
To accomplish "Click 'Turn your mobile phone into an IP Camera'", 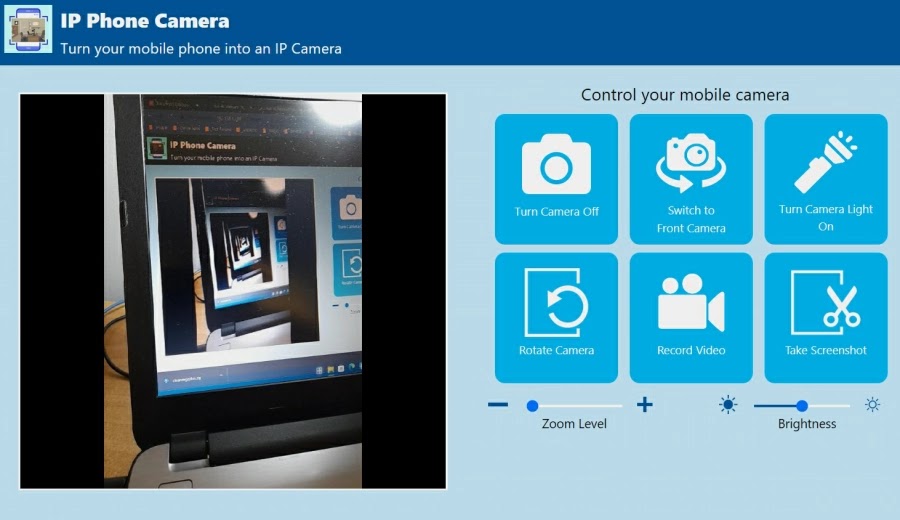I will tap(201, 49).
